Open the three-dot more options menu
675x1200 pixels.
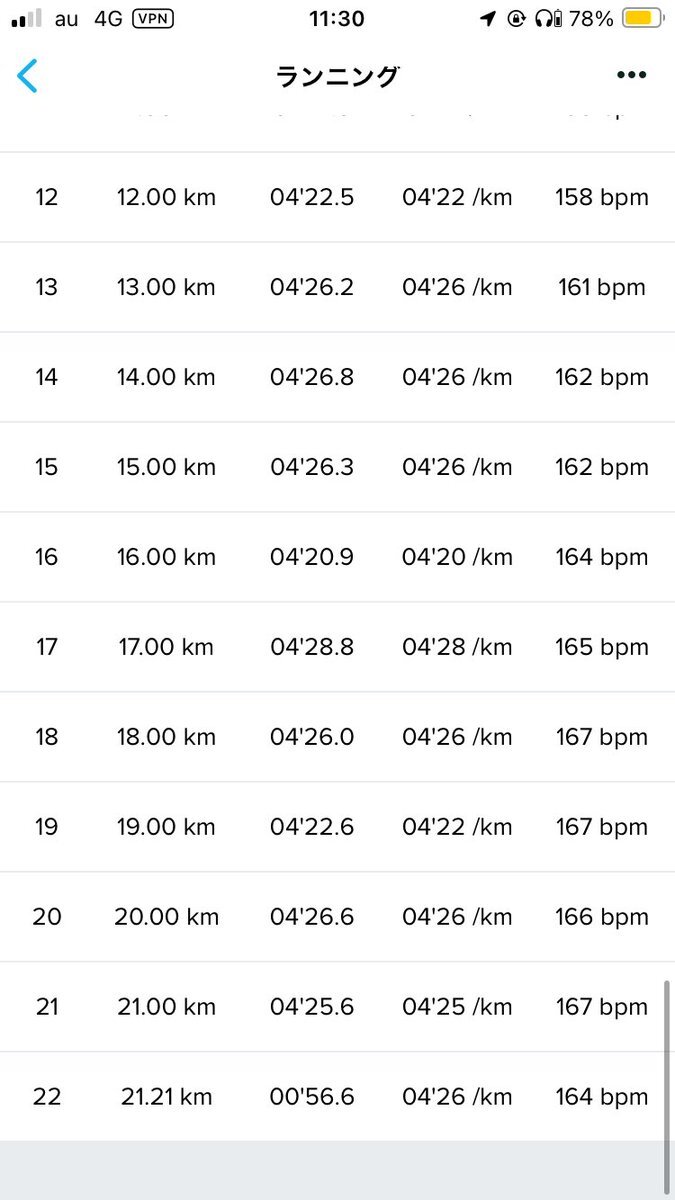(x=631, y=76)
